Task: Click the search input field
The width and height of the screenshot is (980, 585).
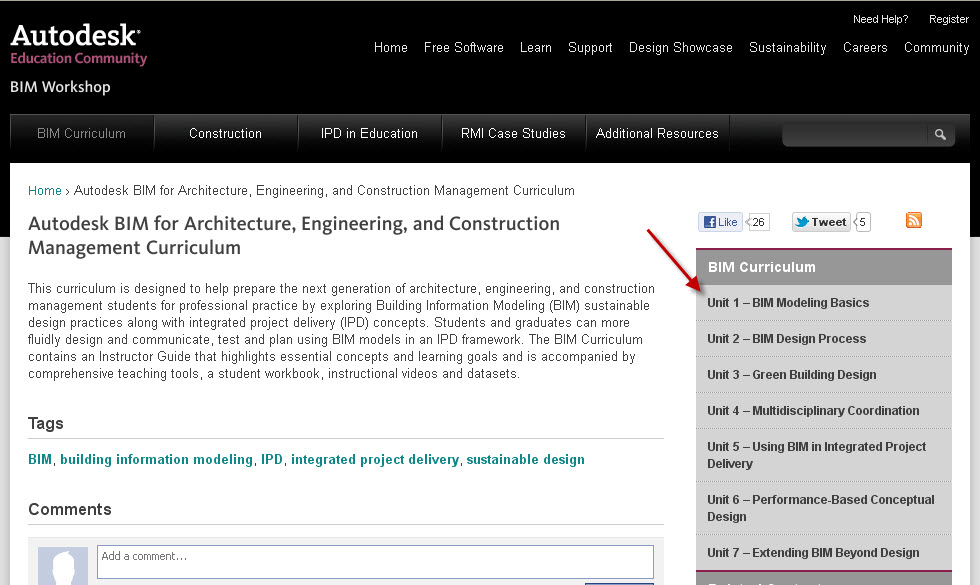Action: pos(854,134)
